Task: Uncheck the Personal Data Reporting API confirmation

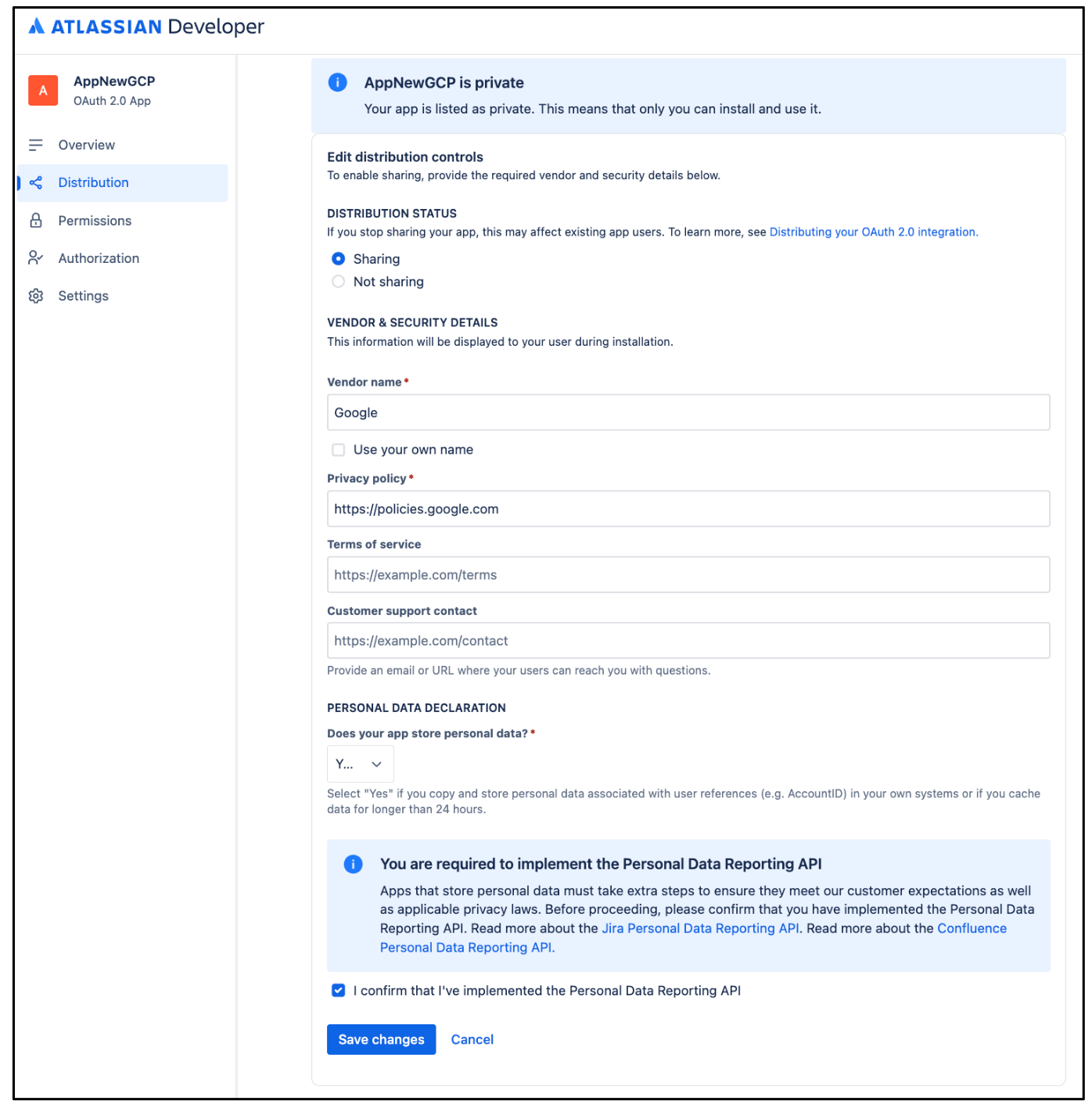Action: (x=339, y=991)
